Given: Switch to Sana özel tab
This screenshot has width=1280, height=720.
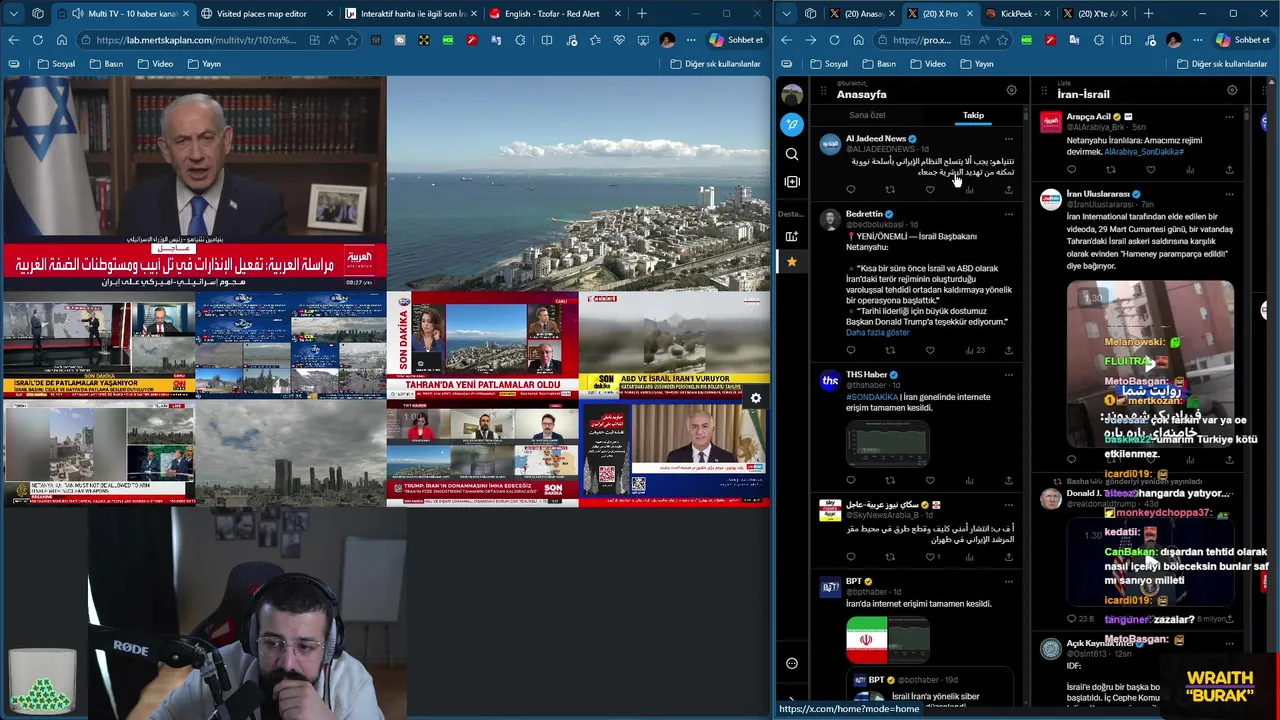Looking at the screenshot, I should pyautogui.click(x=867, y=115).
